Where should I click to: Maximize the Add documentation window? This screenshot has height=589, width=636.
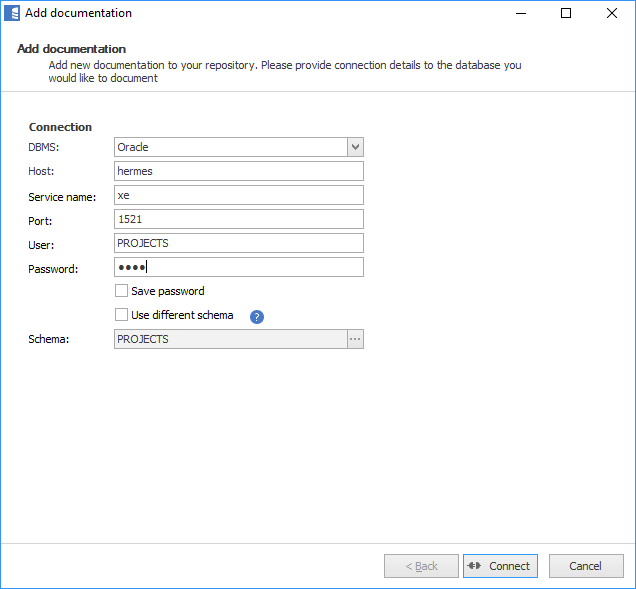[566, 13]
